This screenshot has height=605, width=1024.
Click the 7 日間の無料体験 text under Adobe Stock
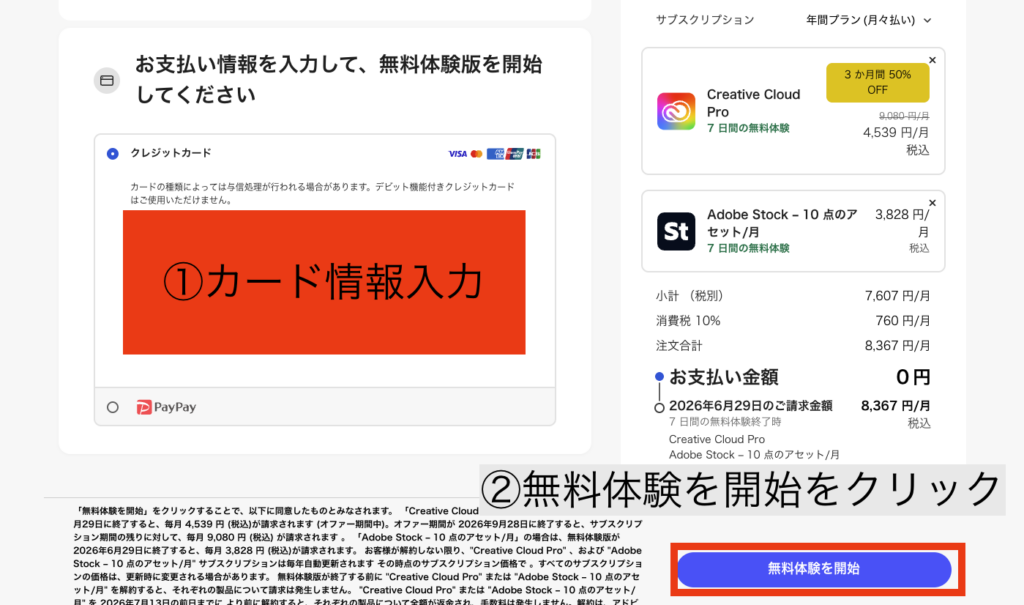[x=748, y=248]
